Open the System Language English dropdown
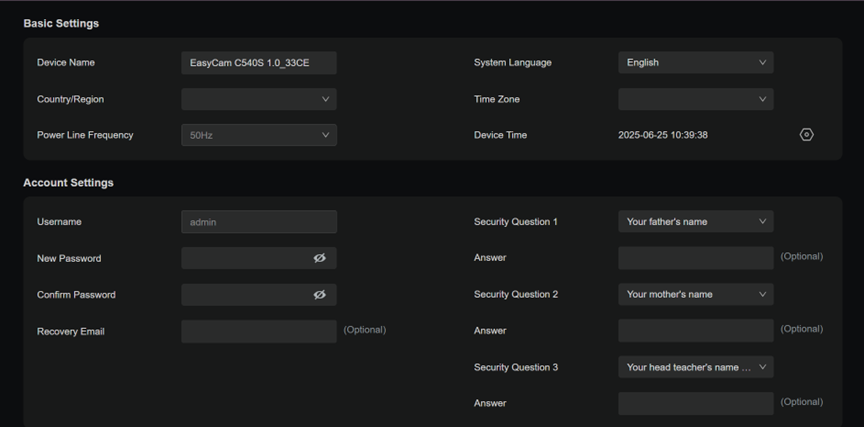 click(x=696, y=63)
